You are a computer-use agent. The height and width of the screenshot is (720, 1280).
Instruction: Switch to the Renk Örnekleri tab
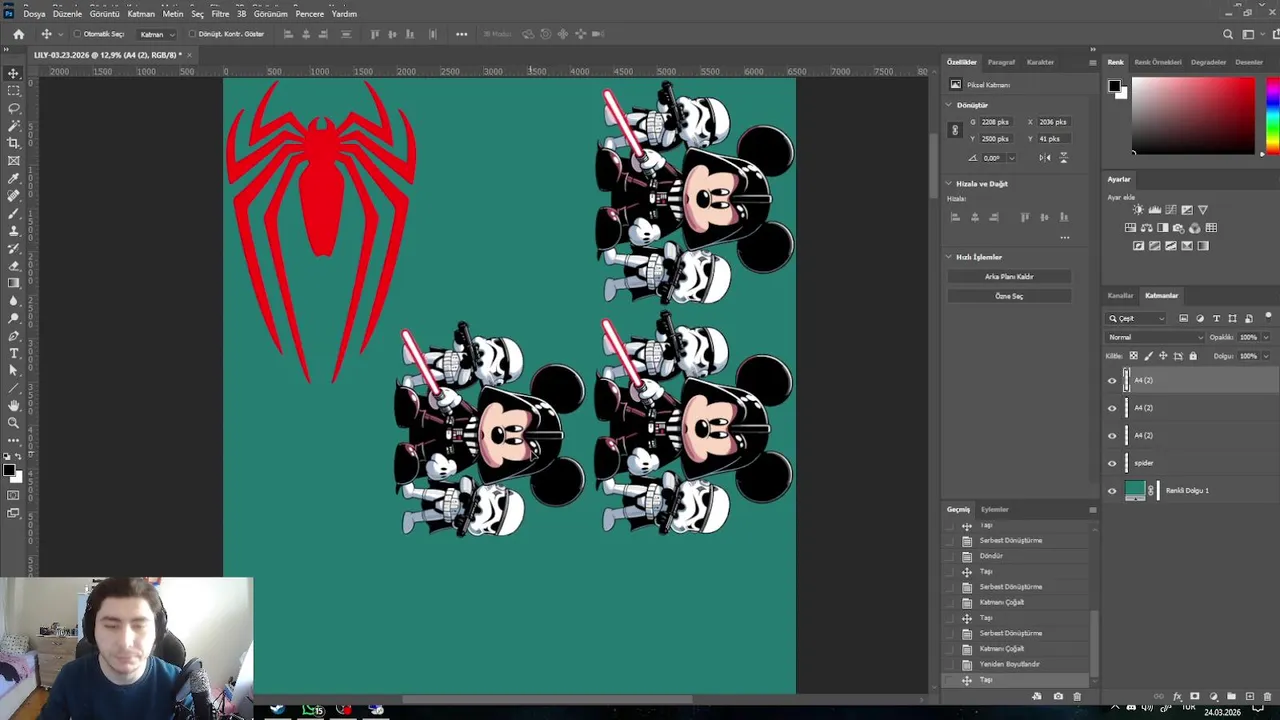coord(1158,62)
